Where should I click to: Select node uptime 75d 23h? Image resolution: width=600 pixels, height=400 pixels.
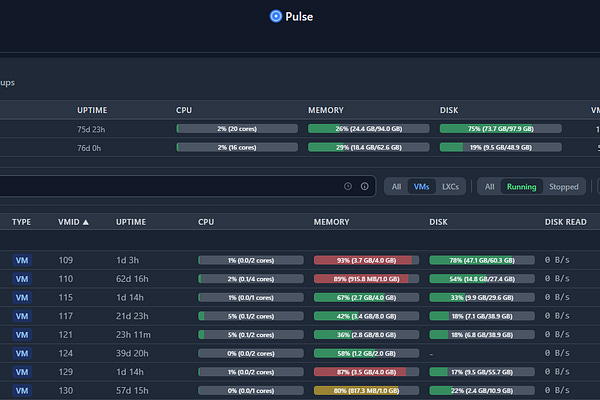pos(91,129)
